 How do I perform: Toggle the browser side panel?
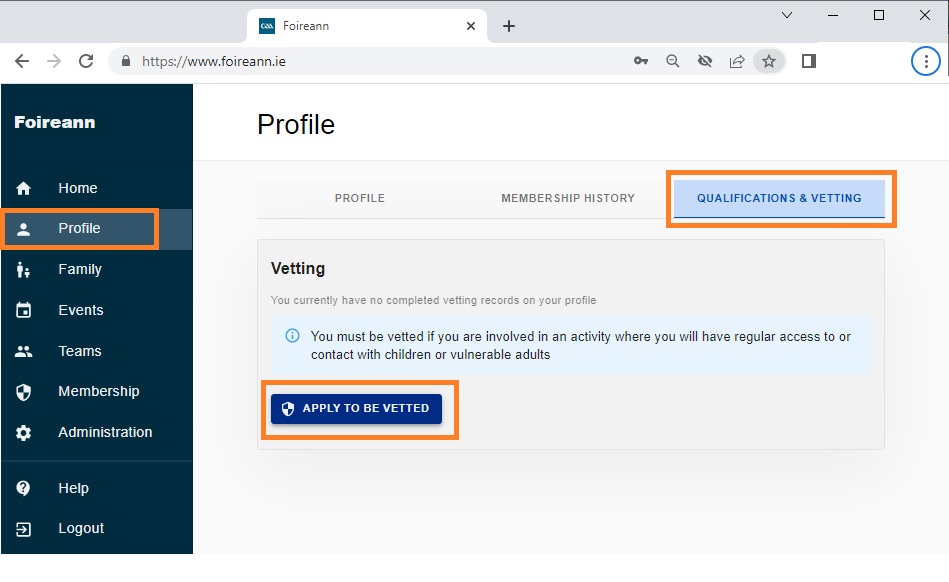[809, 61]
